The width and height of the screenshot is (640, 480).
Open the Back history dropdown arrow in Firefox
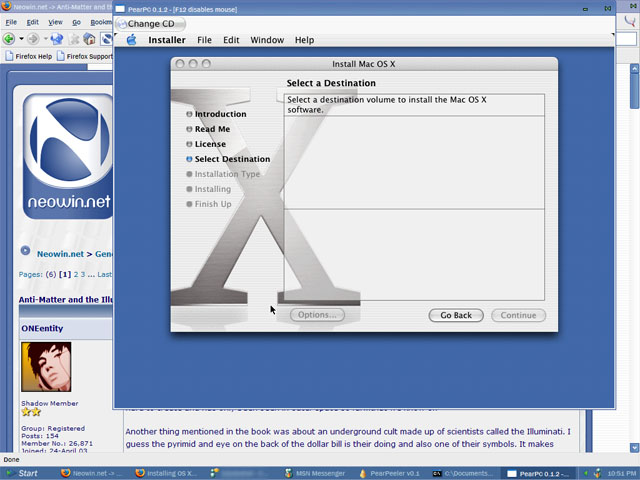[21, 39]
